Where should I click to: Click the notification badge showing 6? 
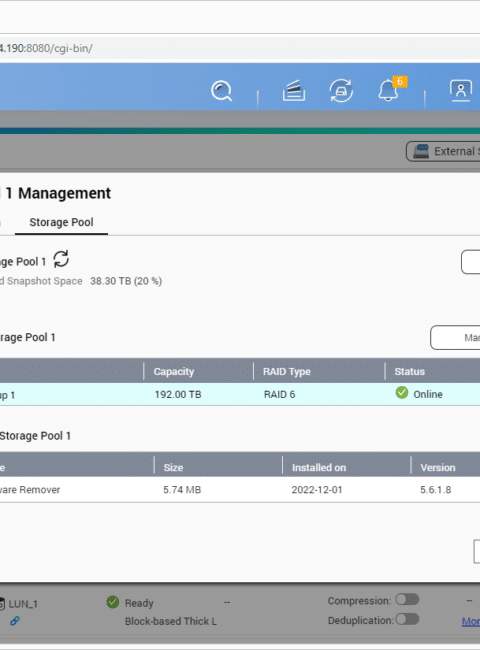(x=400, y=81)
